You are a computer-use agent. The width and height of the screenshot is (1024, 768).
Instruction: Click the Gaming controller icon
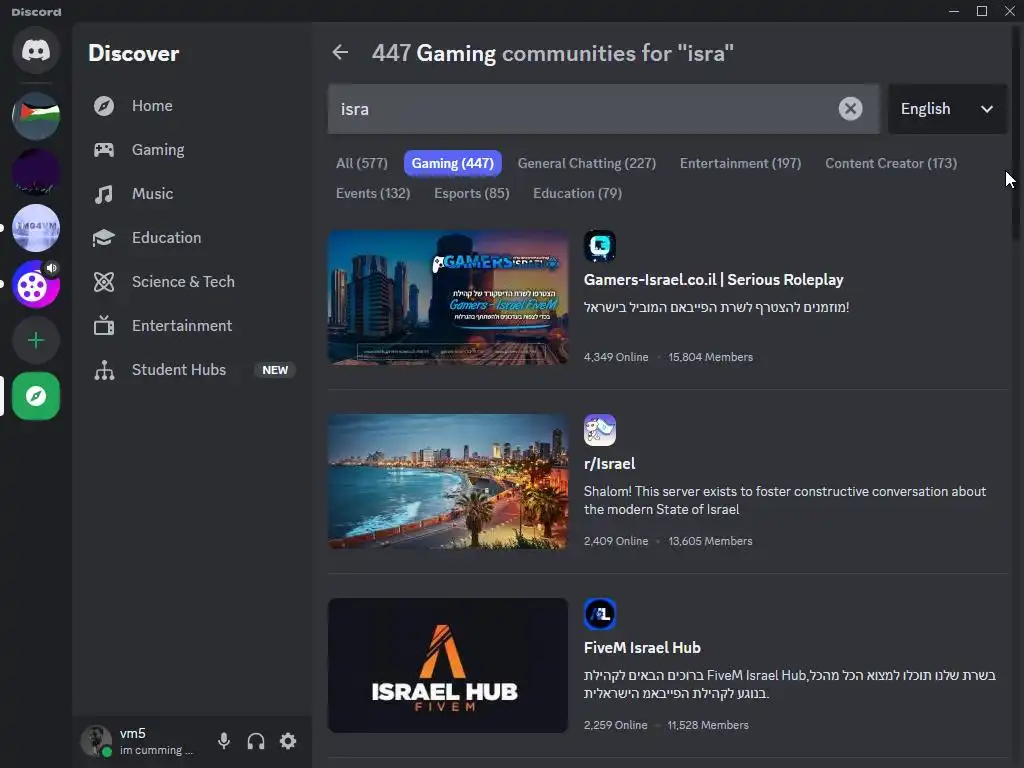click(104, 150)
